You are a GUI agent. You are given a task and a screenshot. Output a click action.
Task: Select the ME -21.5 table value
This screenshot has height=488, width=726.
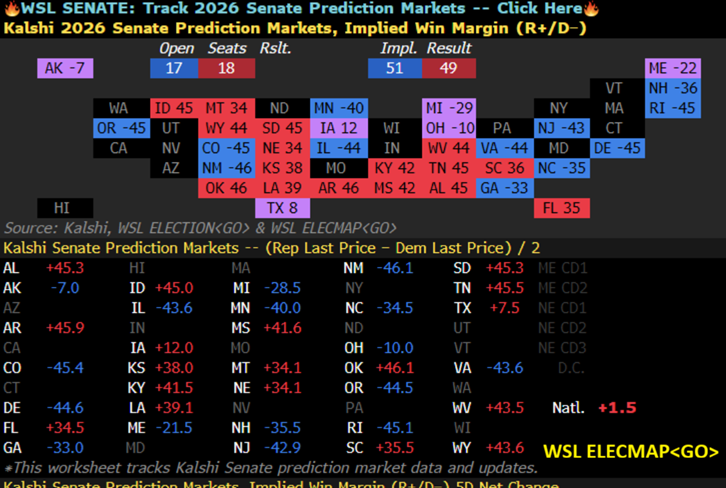click(x=174, y=427)
